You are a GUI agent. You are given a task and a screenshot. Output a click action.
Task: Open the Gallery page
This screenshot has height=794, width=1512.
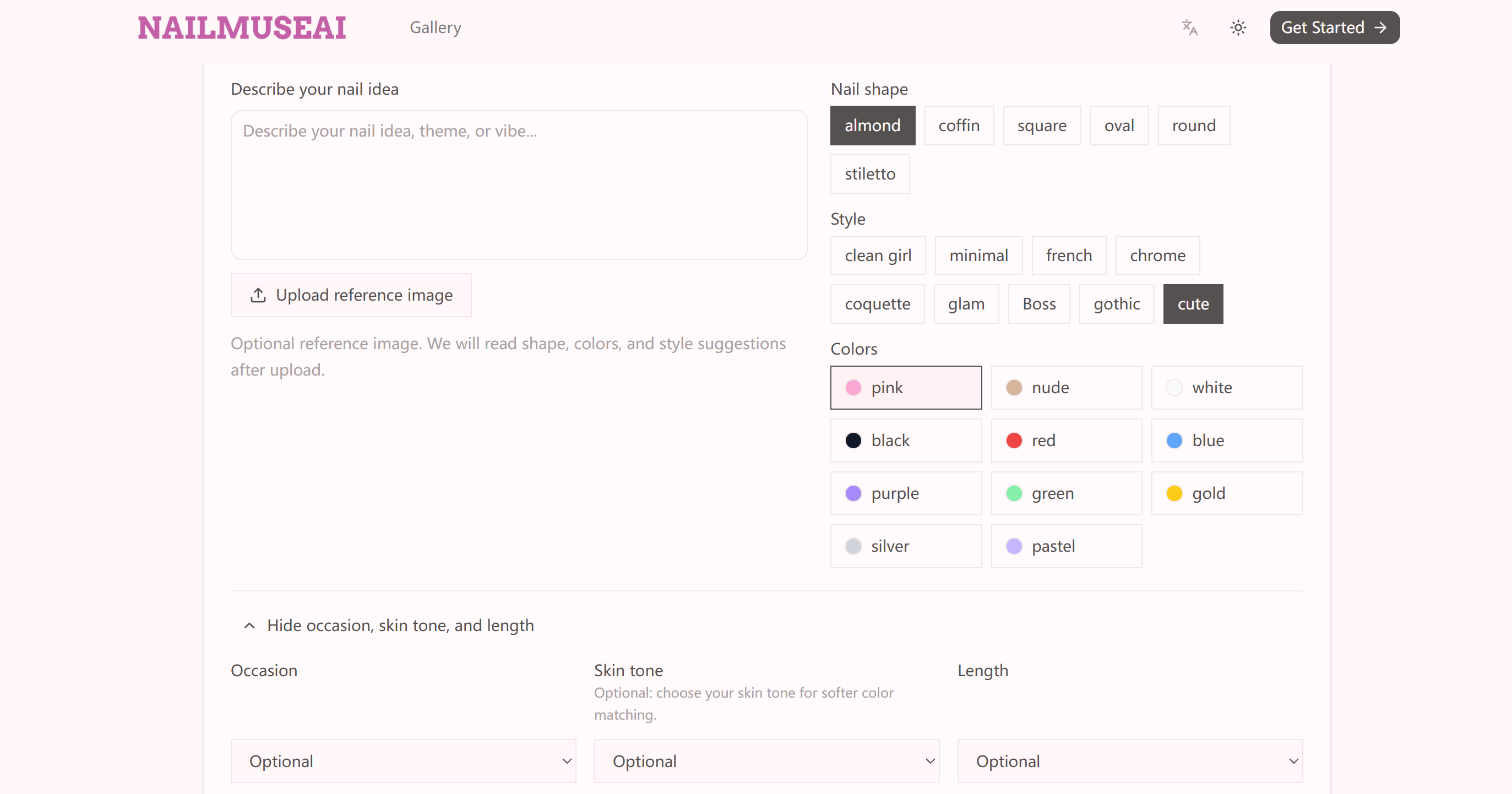click(435, 28)
